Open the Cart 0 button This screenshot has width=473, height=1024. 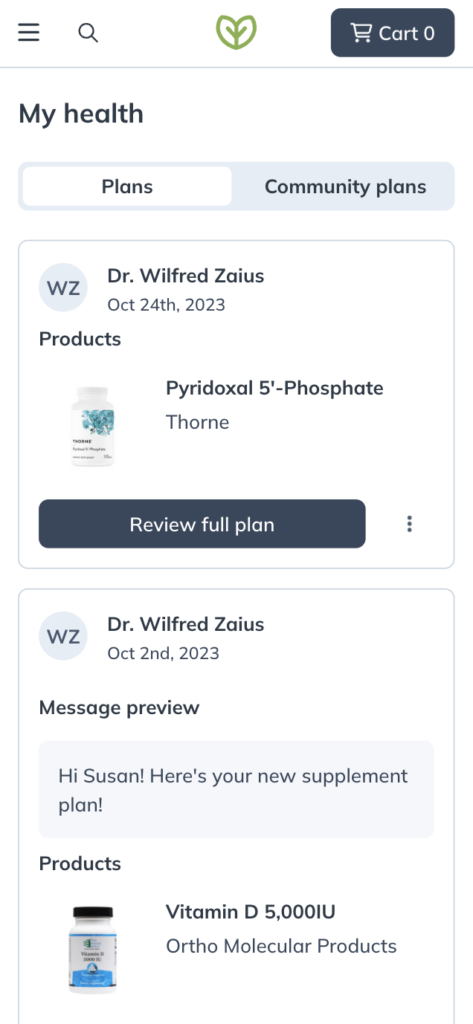(x=393, y=33)
